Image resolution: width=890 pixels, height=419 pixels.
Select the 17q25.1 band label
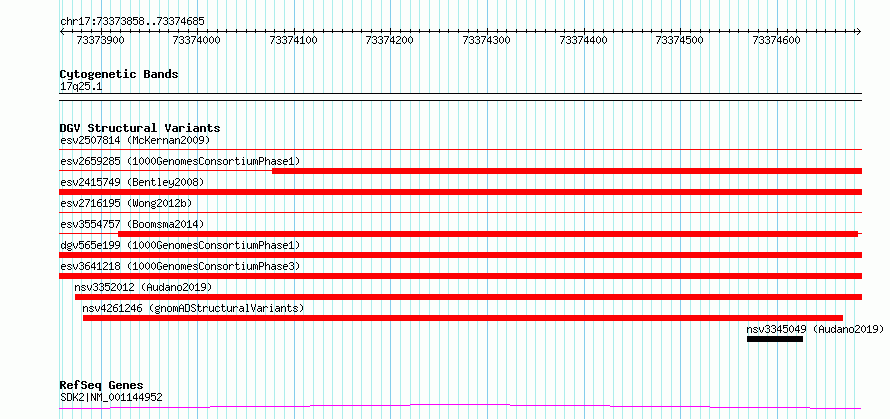[81, 87]
